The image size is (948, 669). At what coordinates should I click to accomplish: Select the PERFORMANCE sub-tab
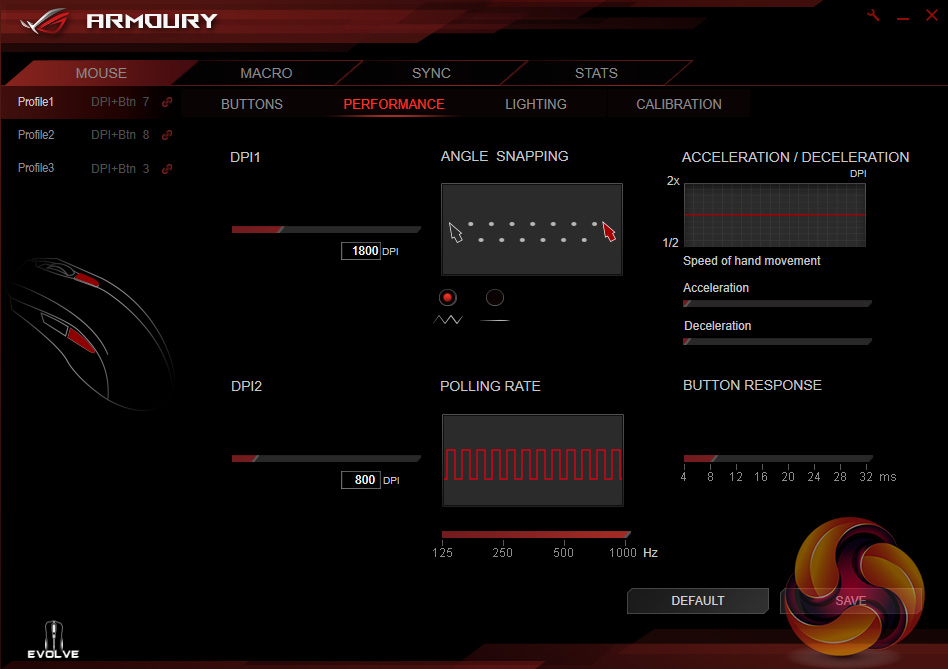click(394, 104)
